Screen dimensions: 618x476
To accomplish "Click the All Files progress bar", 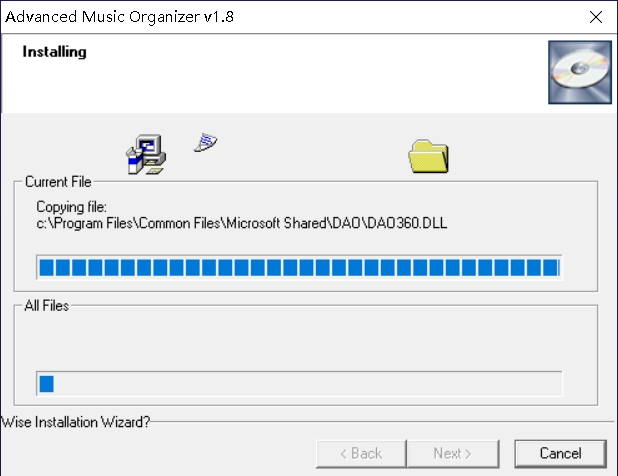I will pos(299,383).
